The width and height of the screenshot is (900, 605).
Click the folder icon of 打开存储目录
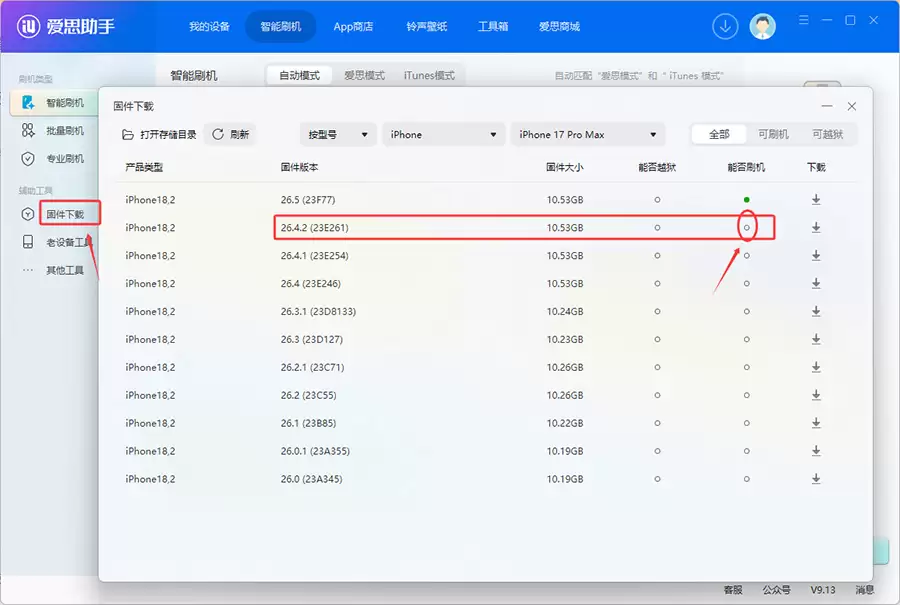[127, 135]
